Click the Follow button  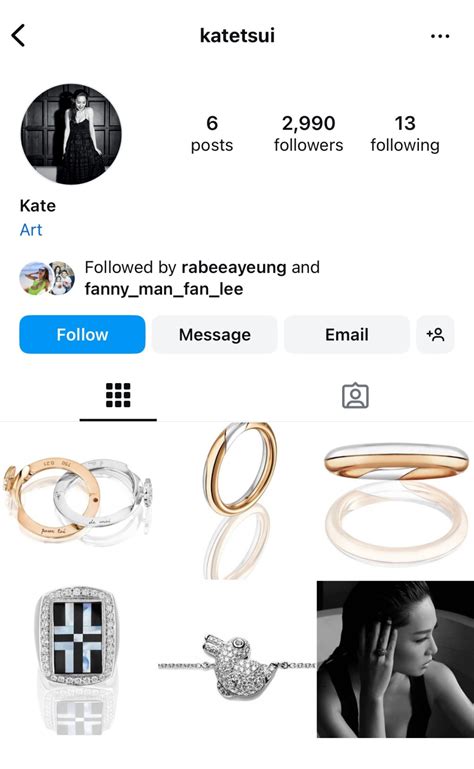click(82, 334)
